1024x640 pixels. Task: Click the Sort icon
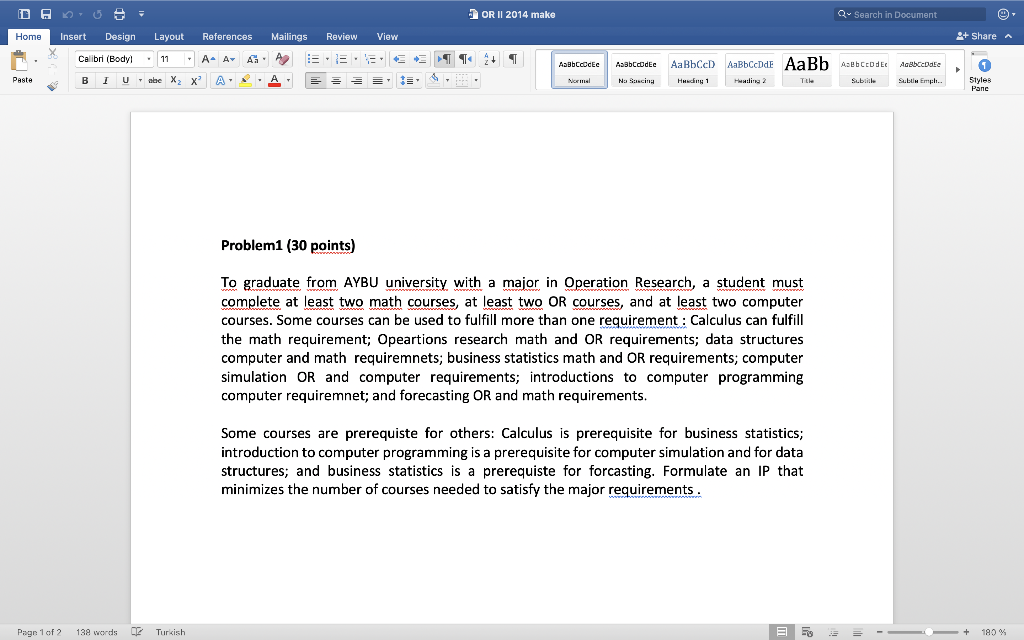[x=490, y=58]
